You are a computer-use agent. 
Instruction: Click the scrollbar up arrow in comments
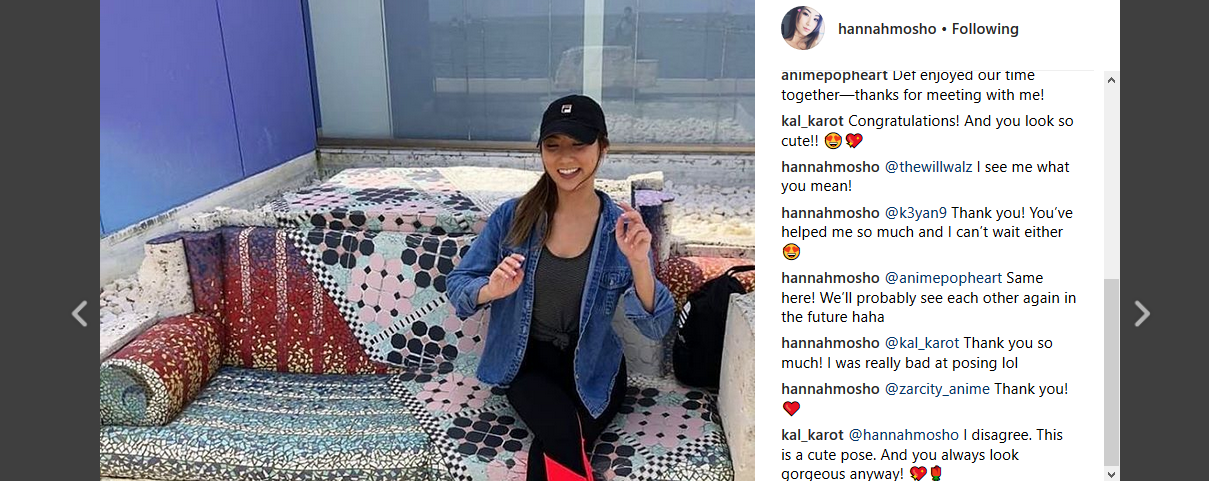coord(1111,78)
